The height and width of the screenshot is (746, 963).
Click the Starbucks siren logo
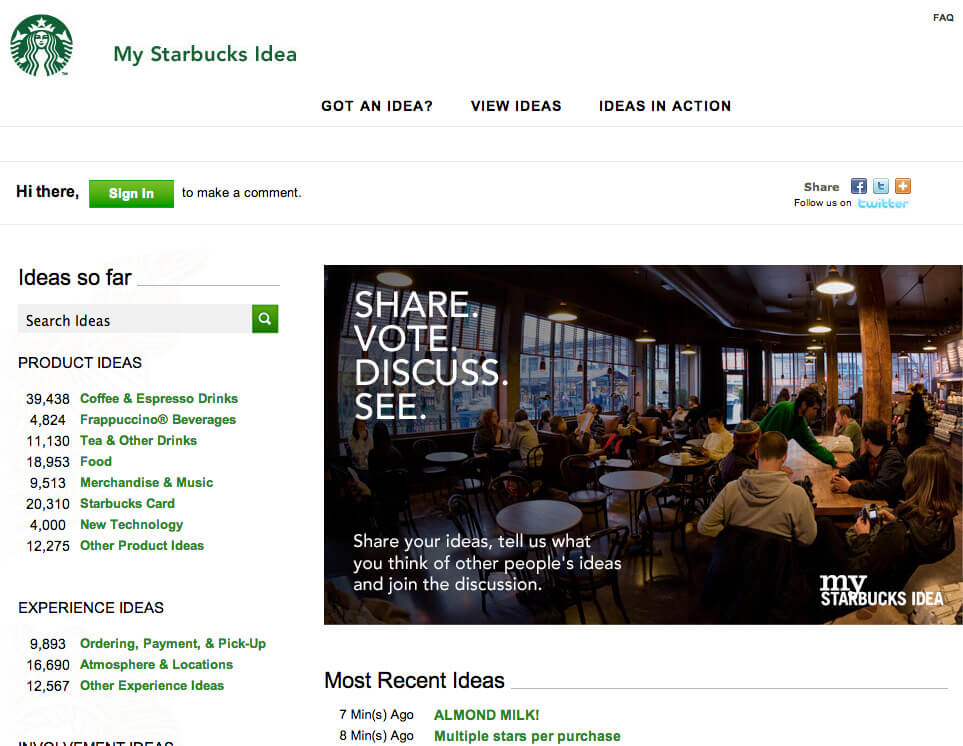[x=41, y=45]
